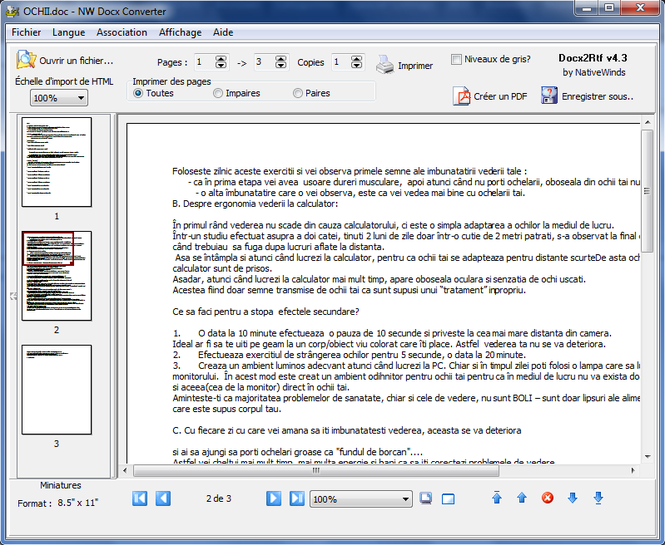Select the Impaires radio button

tap(218, 93)
